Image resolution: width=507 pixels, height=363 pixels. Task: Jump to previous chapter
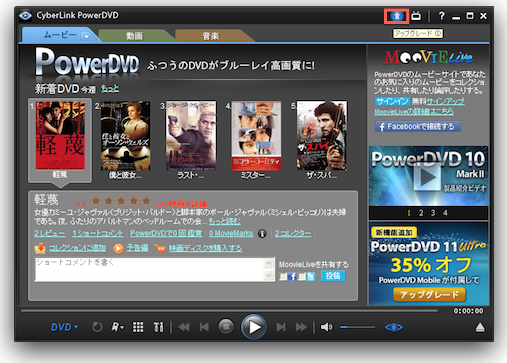click(204, 327)
